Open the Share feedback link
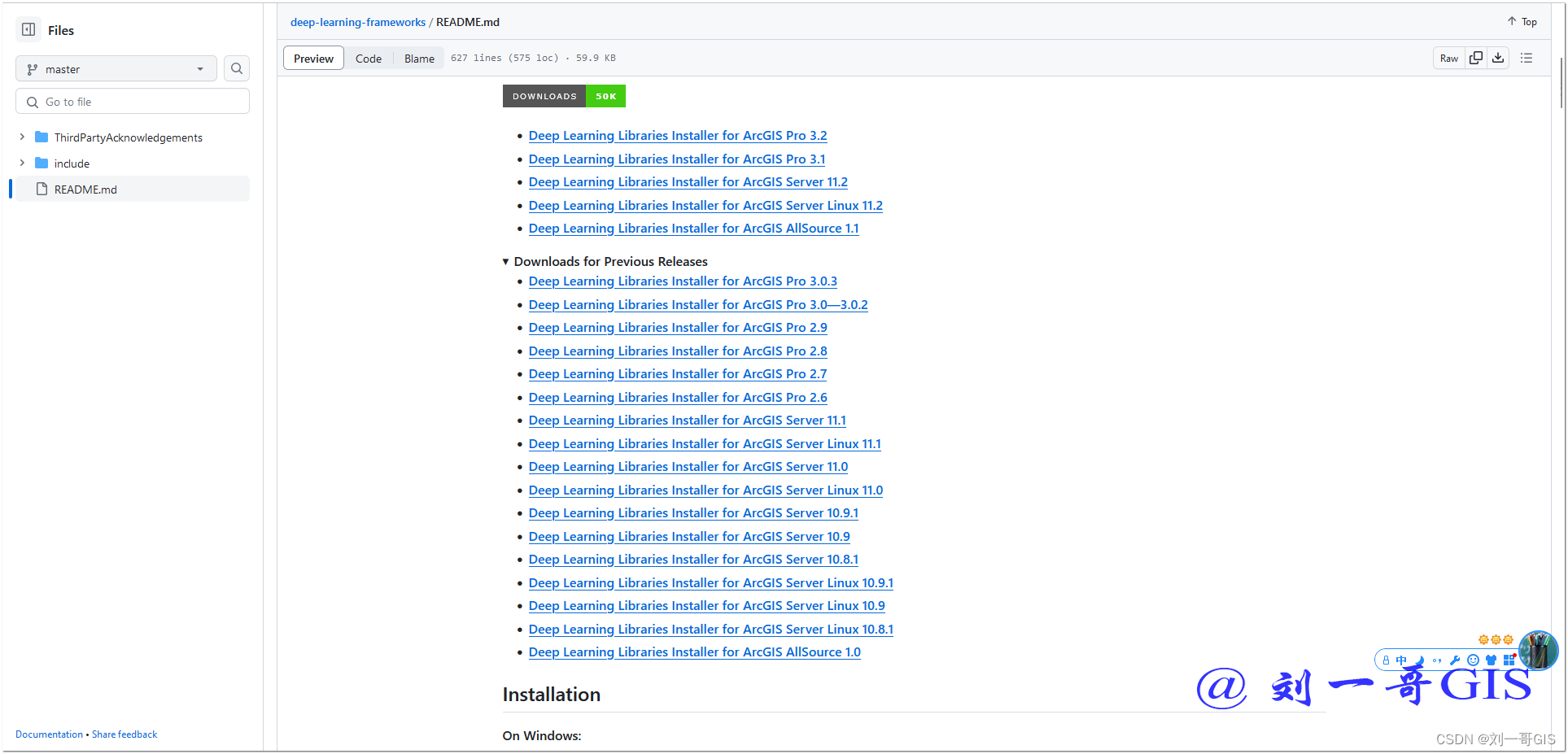1568x754 pixels. click(x=124, y=734)
